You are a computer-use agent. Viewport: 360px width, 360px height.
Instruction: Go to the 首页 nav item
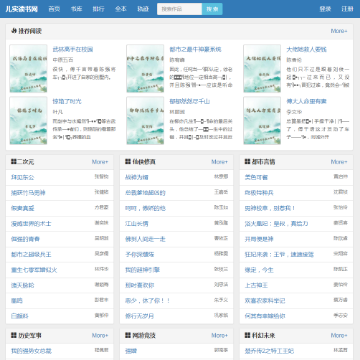coord(54,9)
